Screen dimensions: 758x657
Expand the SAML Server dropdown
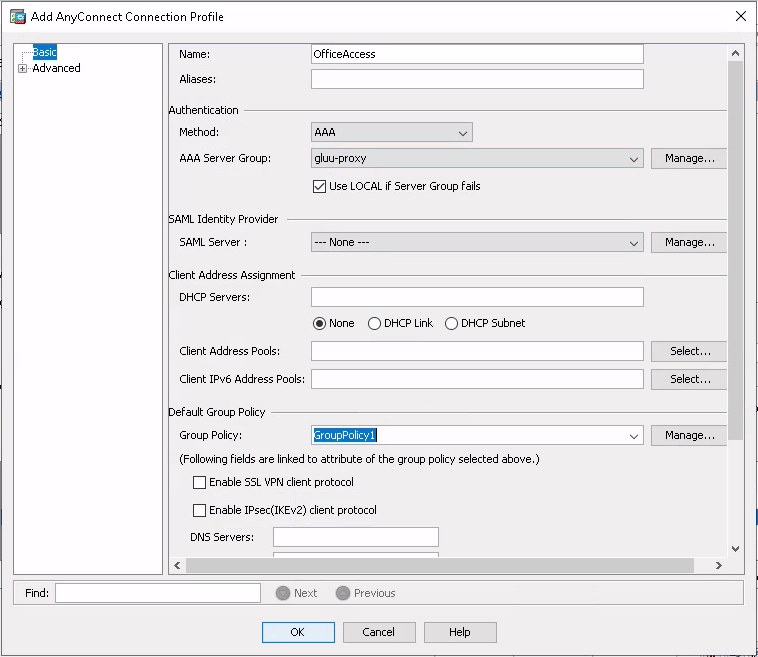pos(634,242)
